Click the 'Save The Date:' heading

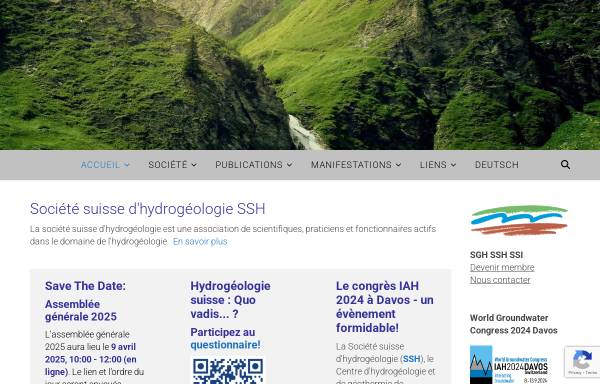click(85, 286)
